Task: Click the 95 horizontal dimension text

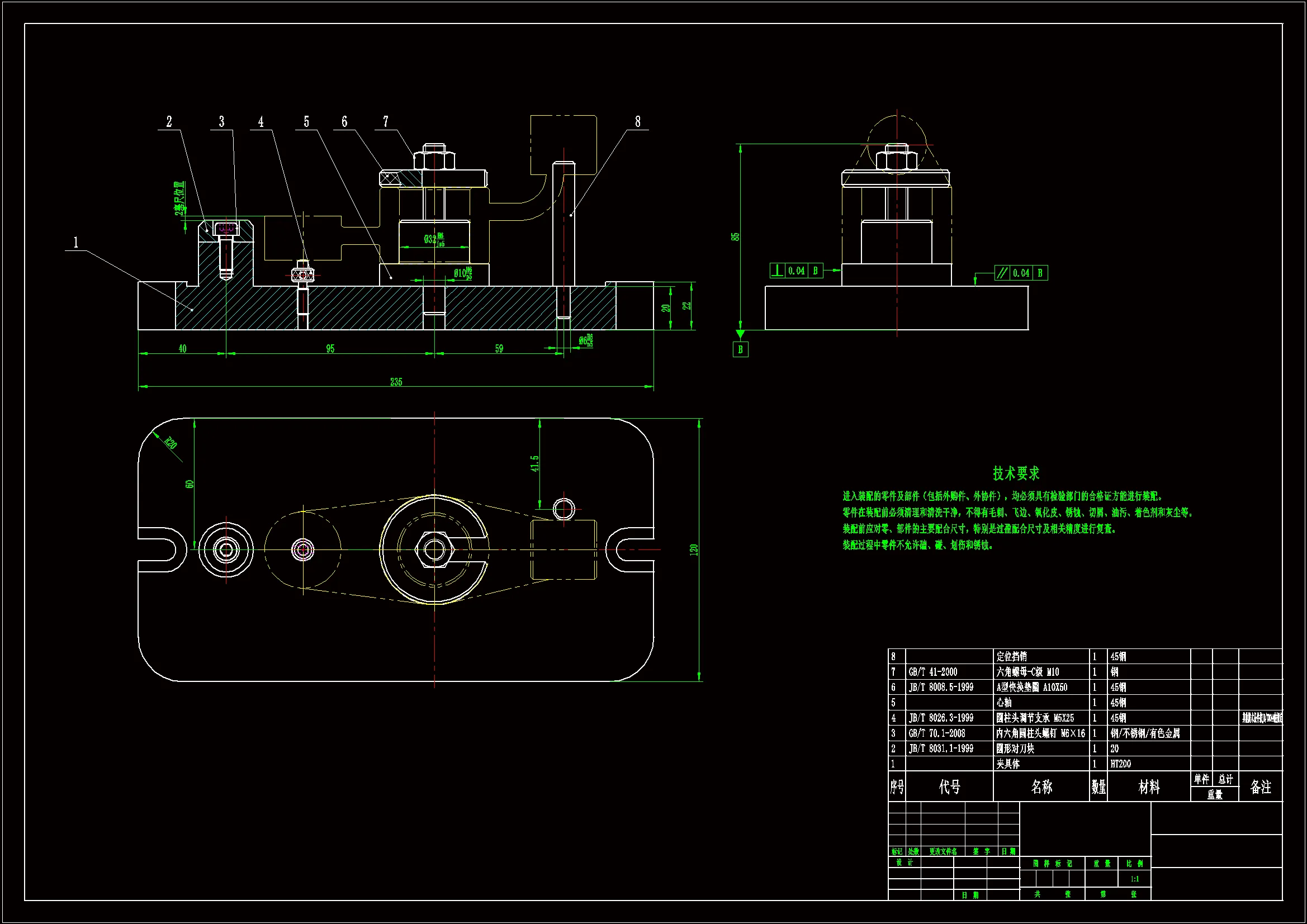Action: click(330, 348)
